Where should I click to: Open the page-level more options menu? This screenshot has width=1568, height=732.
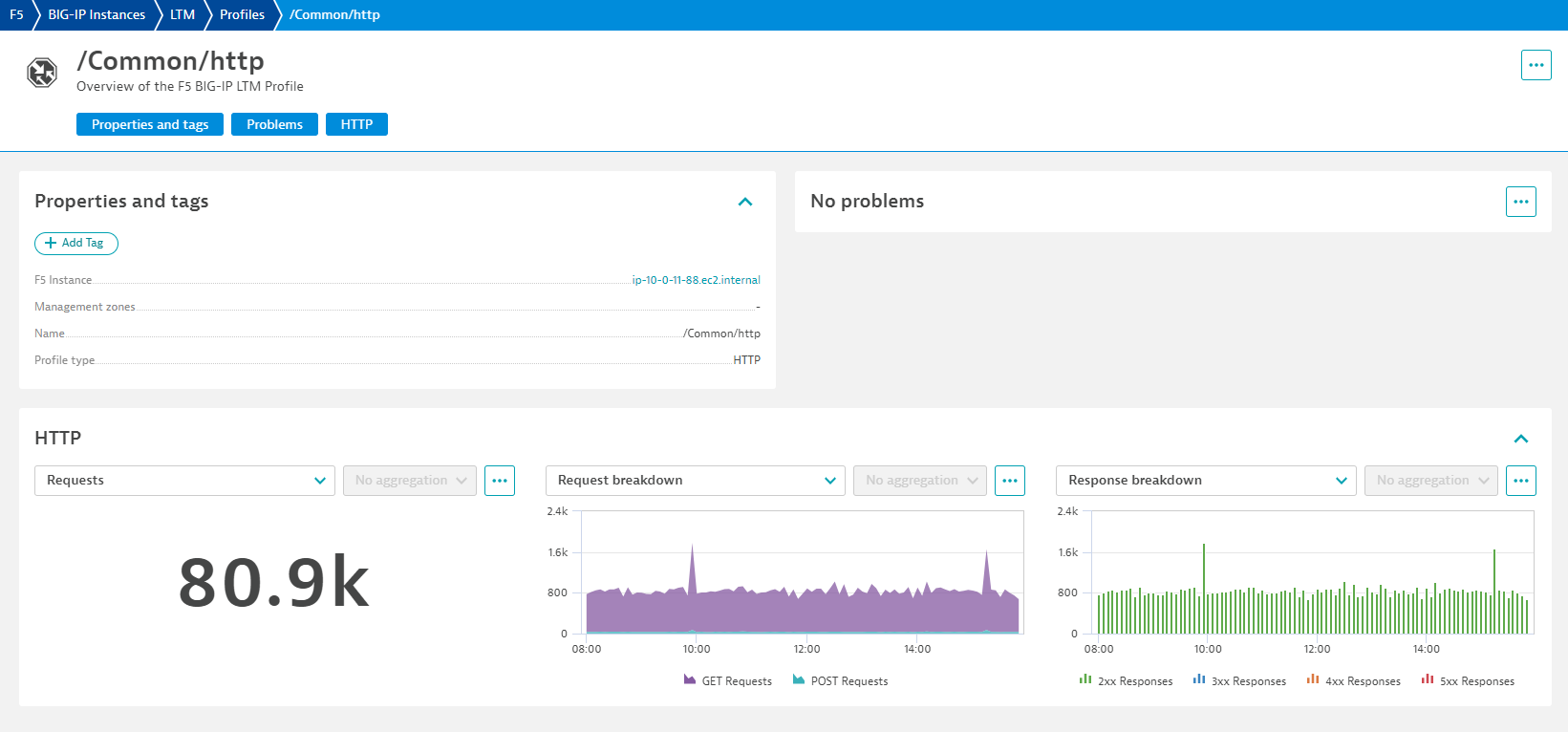tap(1536, 65)
